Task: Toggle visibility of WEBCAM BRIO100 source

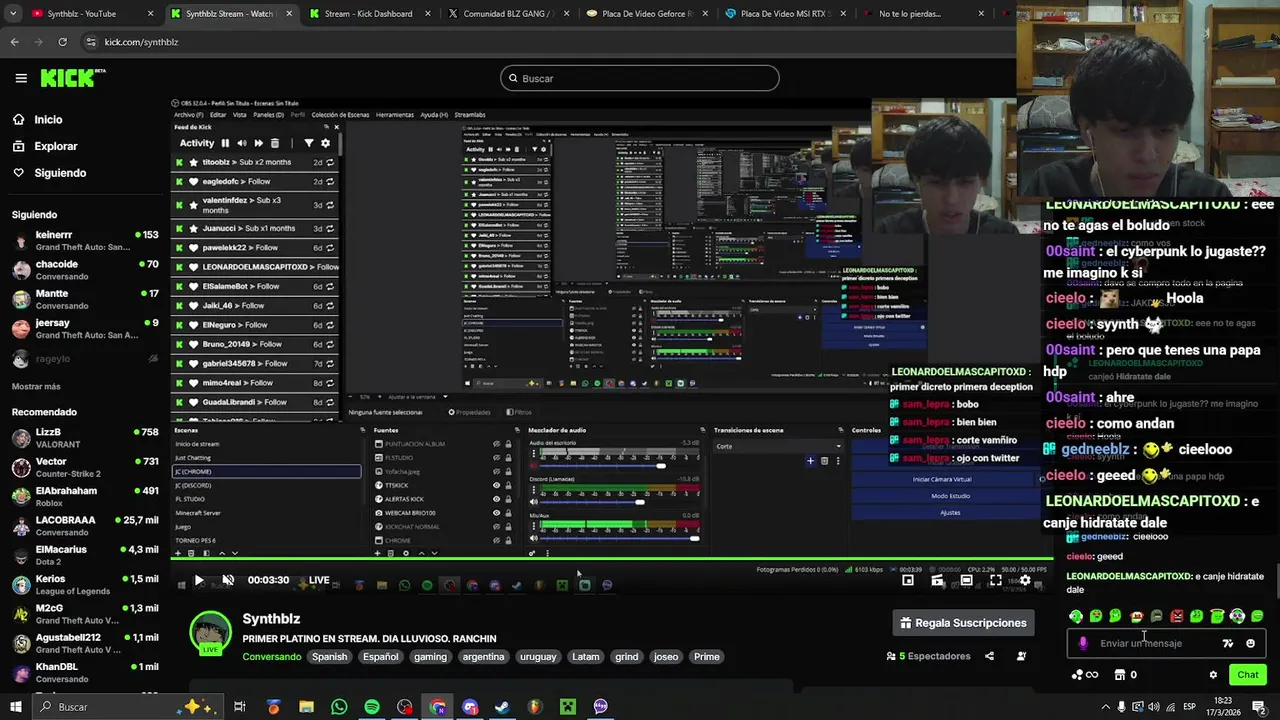Action: (x=496, y=513)
